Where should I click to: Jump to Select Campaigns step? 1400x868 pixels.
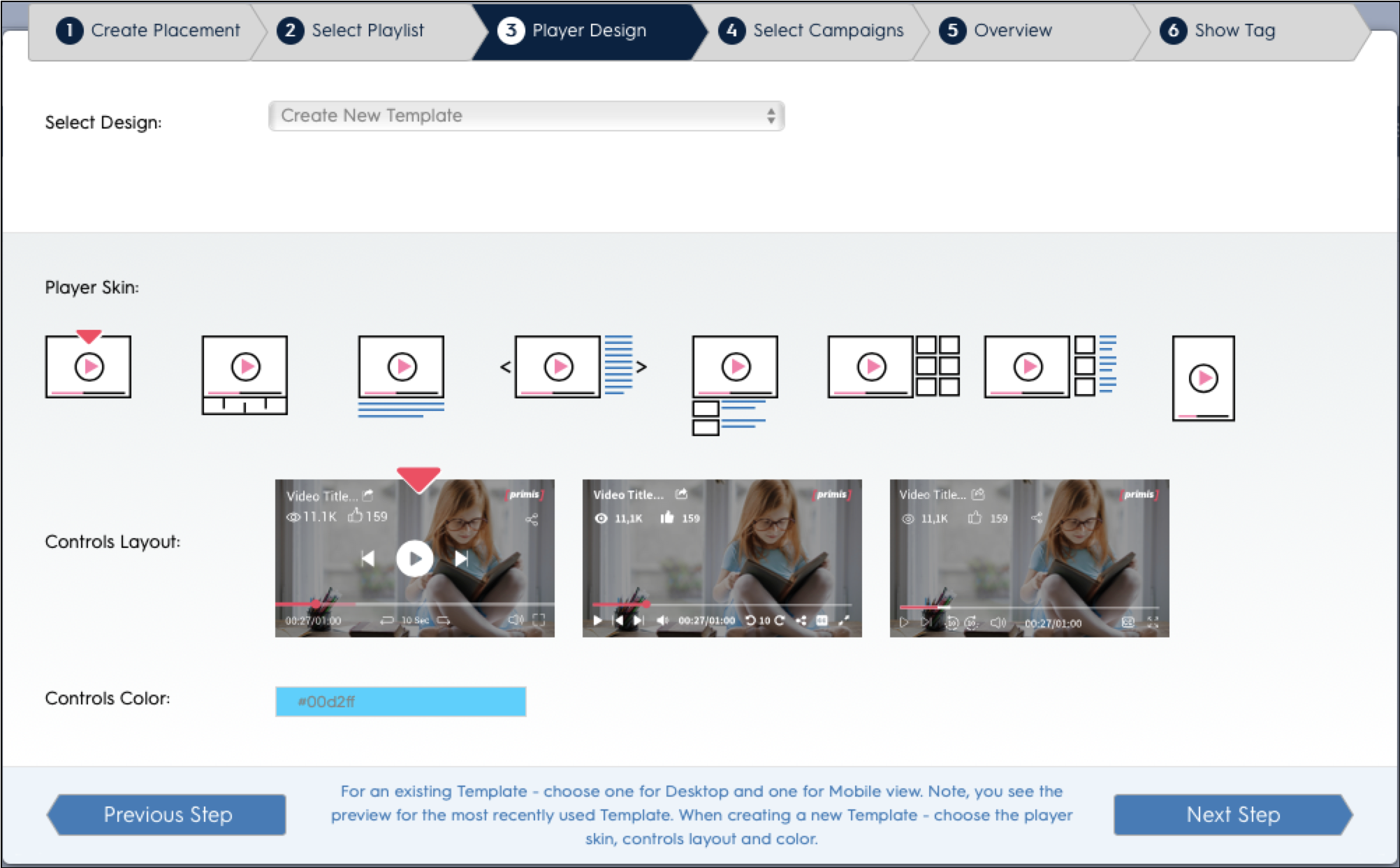pos(815,31)
